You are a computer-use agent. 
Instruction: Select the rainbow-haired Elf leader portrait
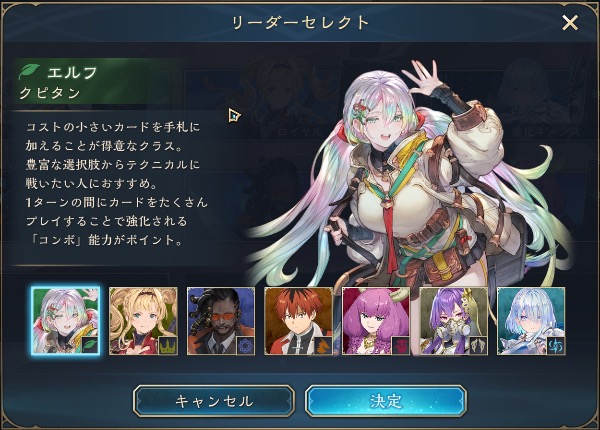coord(65,321)
